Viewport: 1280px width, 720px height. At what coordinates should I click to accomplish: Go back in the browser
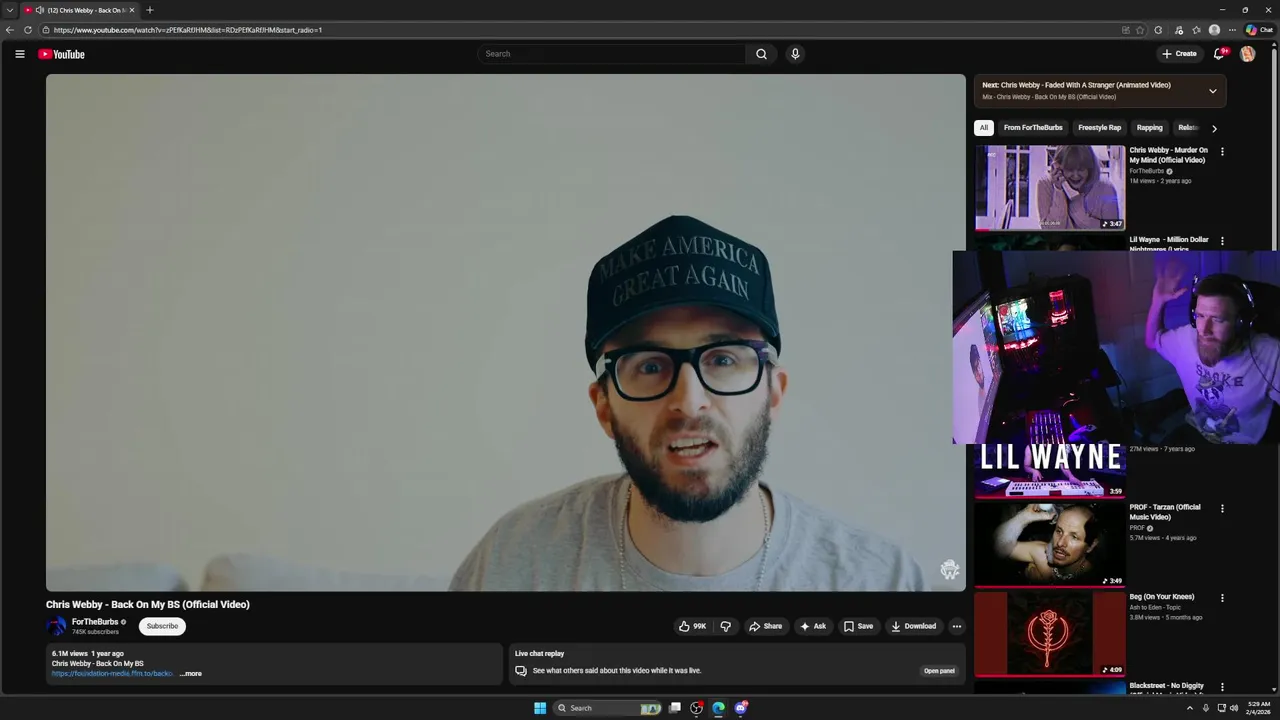coord(10,30)
